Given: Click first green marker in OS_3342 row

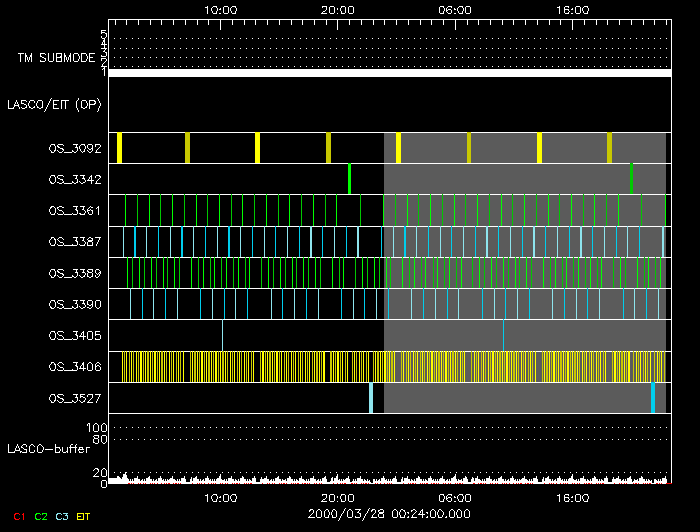Looking at the screenshot, I should pos(349,179).
